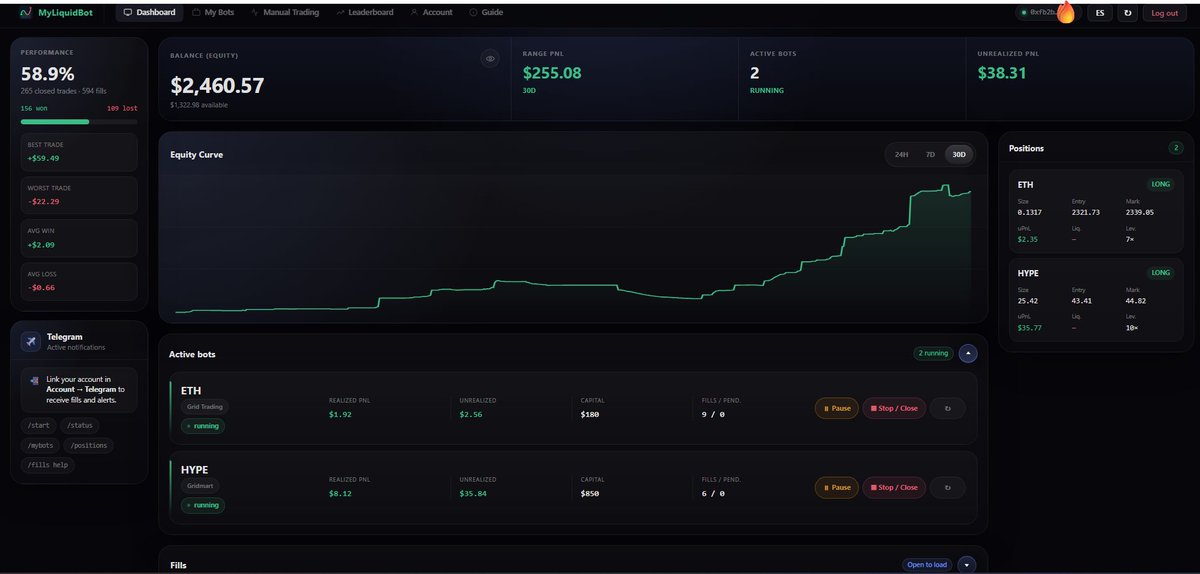Click the HYPE position entry price 43.41

coord(1082,299)
